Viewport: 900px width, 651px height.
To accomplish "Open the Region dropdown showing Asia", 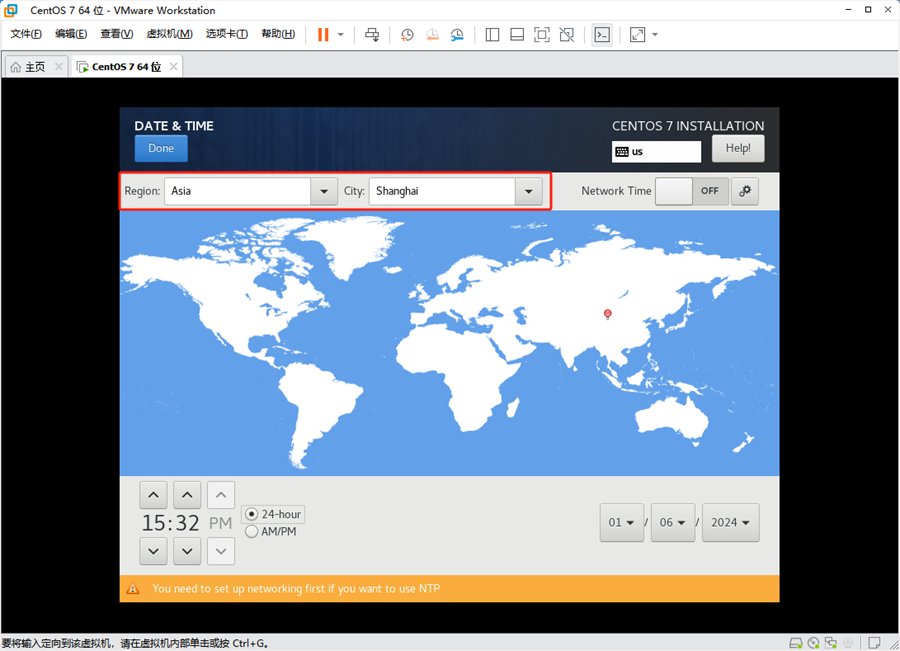I will click(x=324, y=191).
